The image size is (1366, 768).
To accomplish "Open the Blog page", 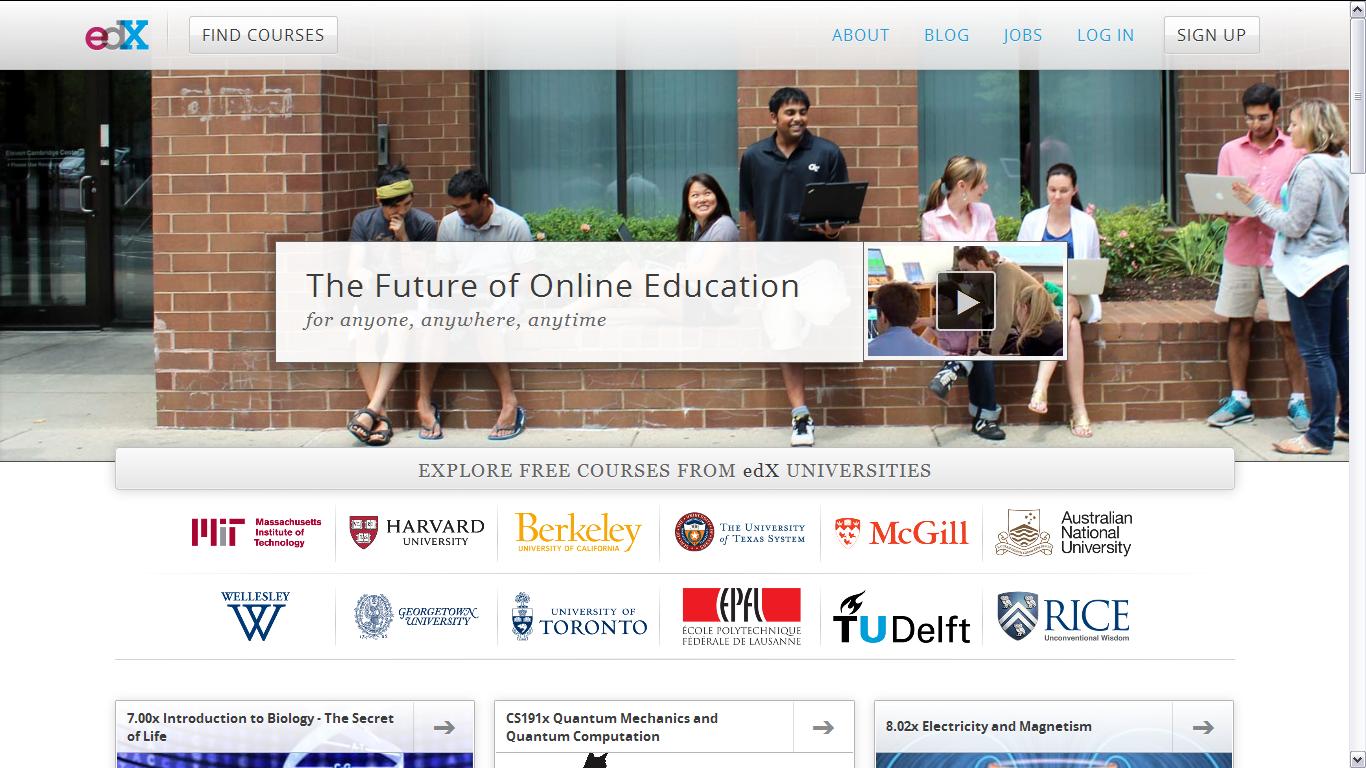I will pyautogui.click(x=946, y=35).
